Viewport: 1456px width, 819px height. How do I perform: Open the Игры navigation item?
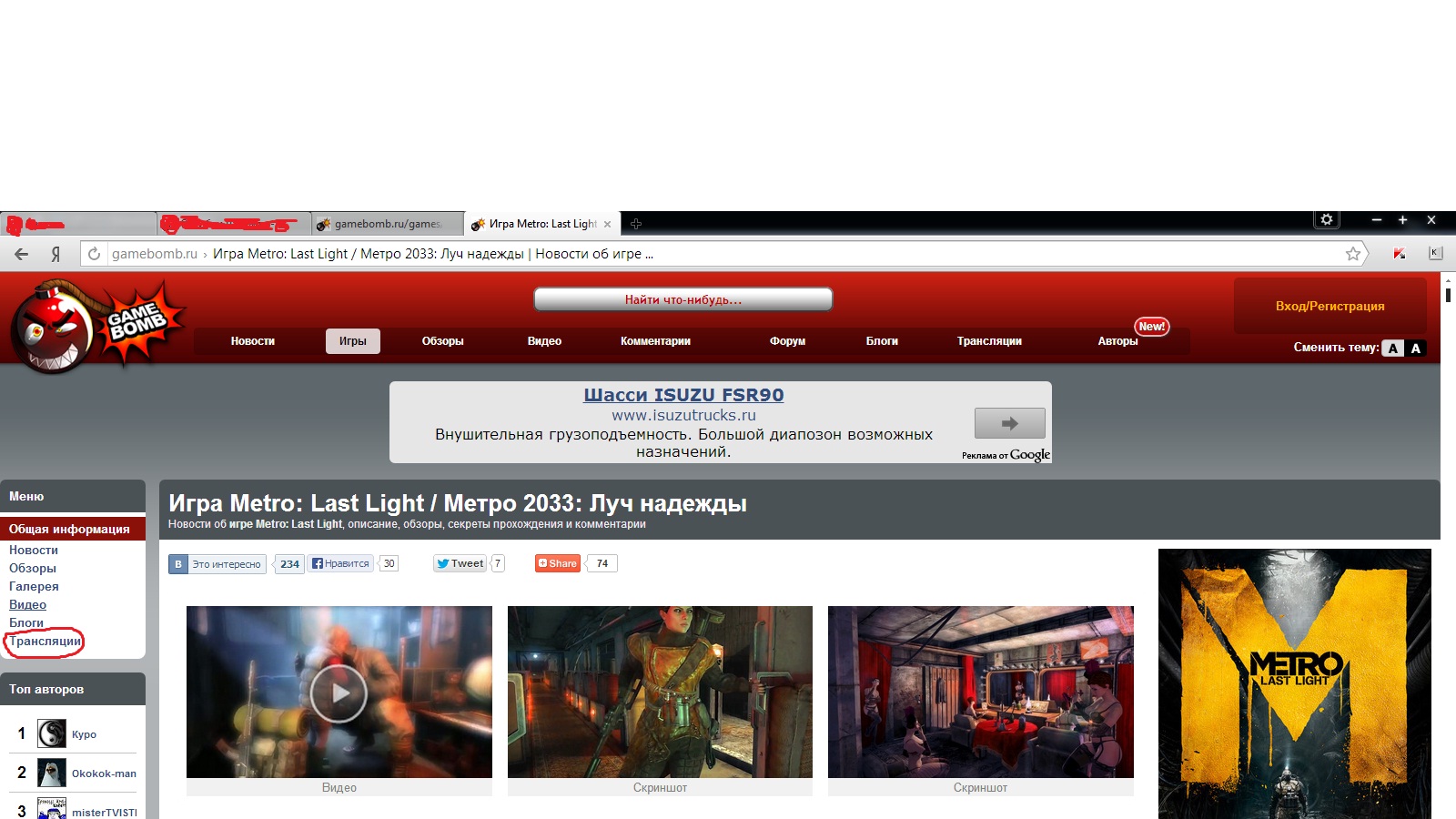click(x=353, y=341)
